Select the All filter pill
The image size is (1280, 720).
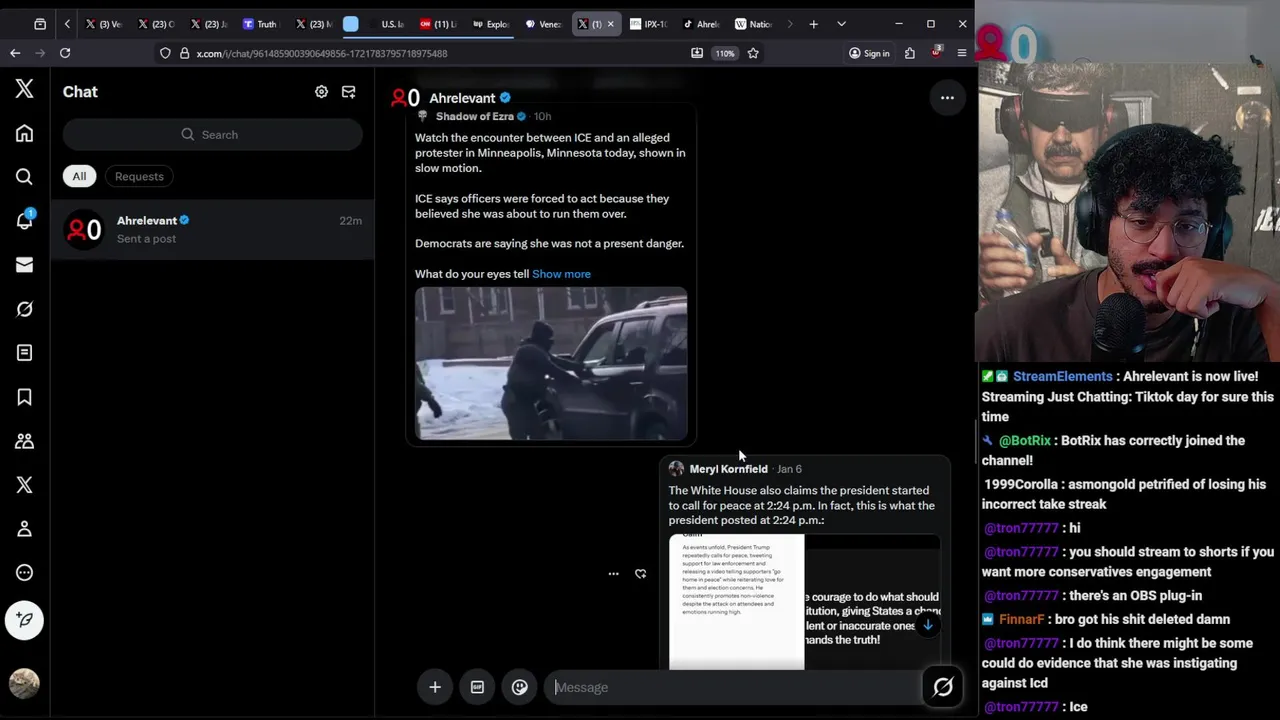tap(79, 176)
